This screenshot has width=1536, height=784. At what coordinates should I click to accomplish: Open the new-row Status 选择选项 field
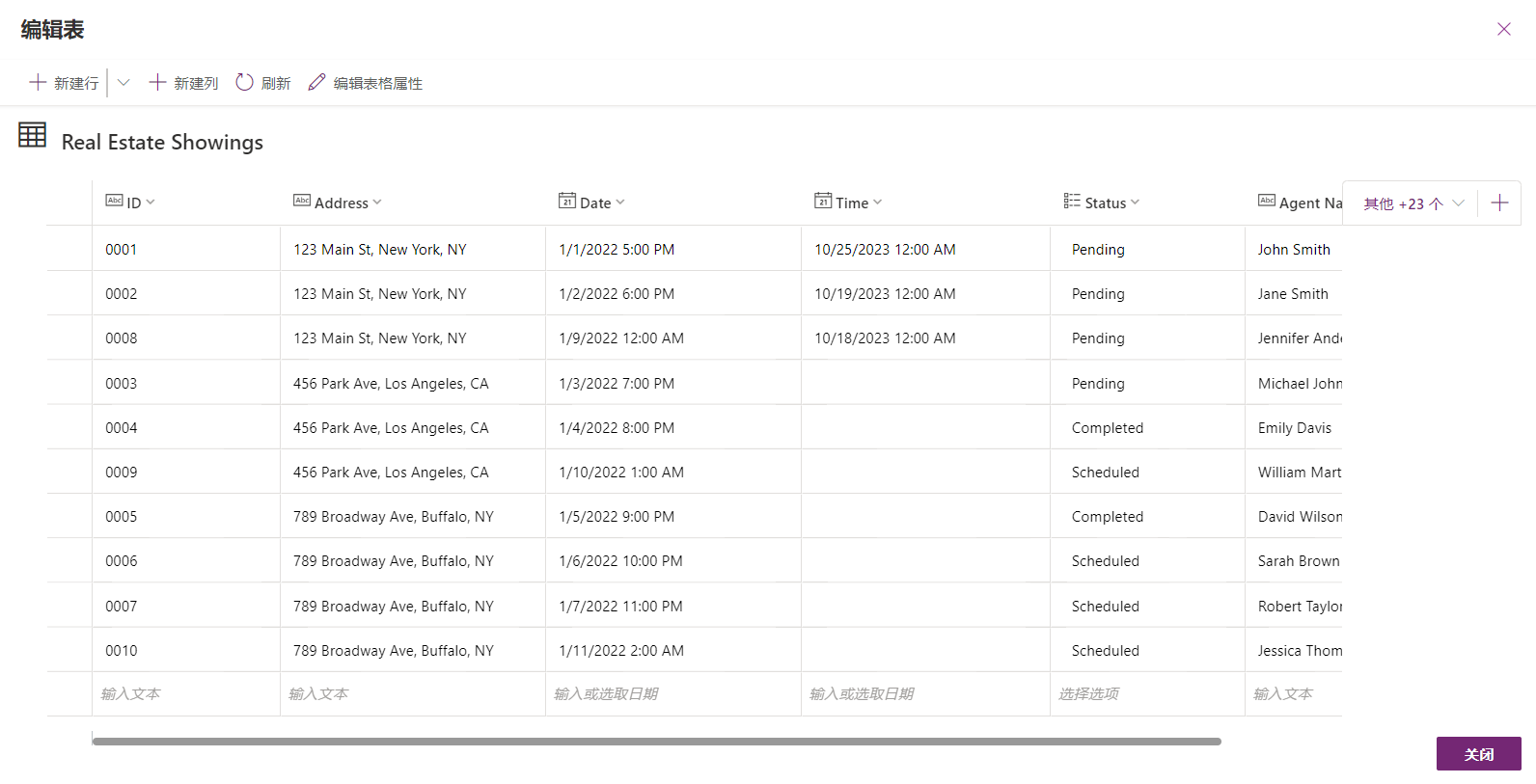1147,694
